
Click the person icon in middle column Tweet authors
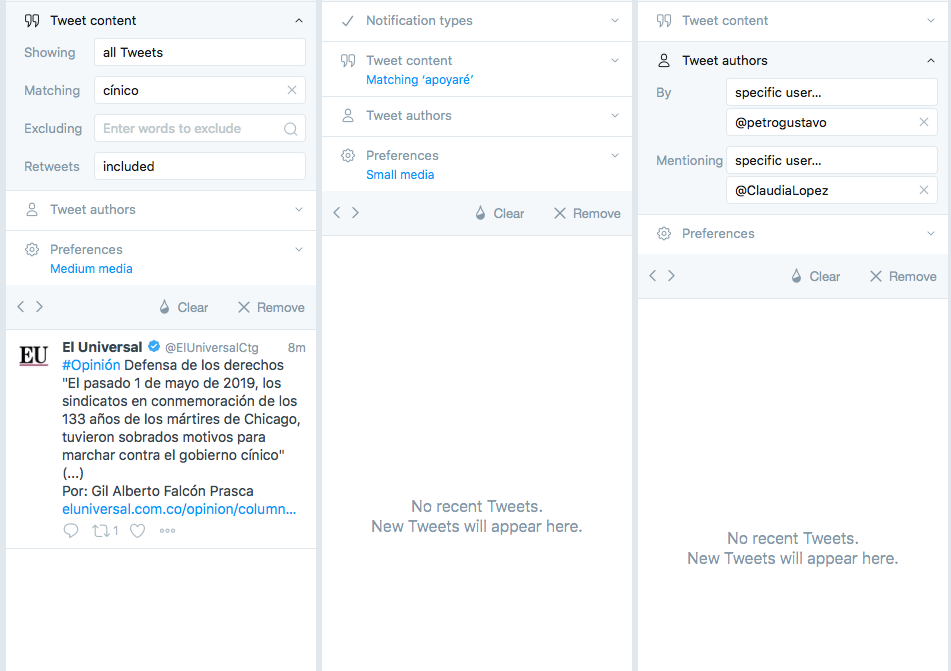pos(348,116)
